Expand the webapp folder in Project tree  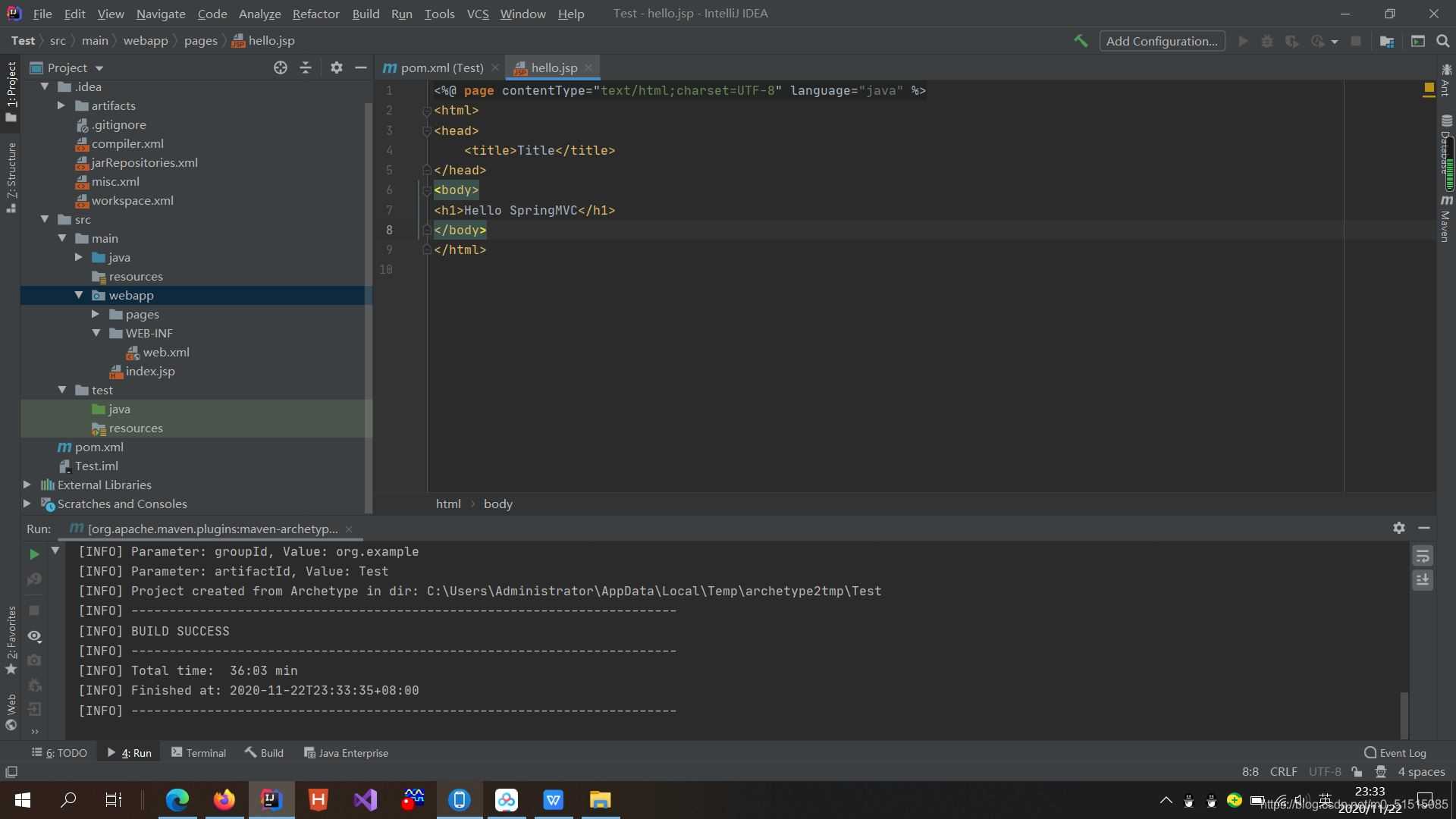pyautogui.click(x=80, y=295)
